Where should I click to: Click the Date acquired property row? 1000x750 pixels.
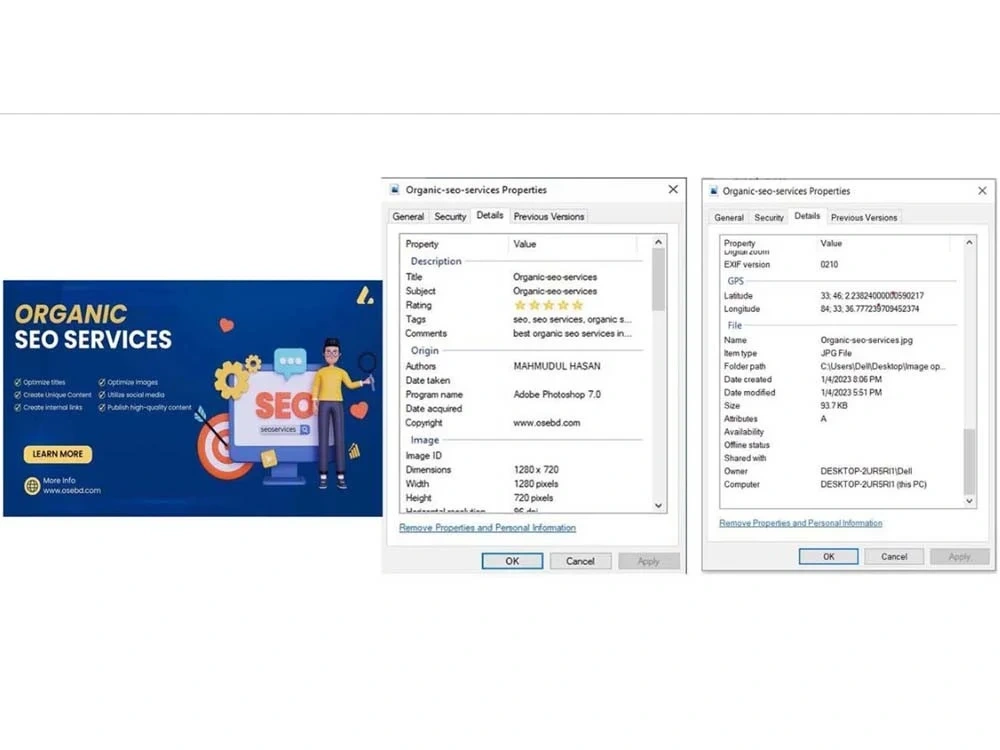(522, 408)
